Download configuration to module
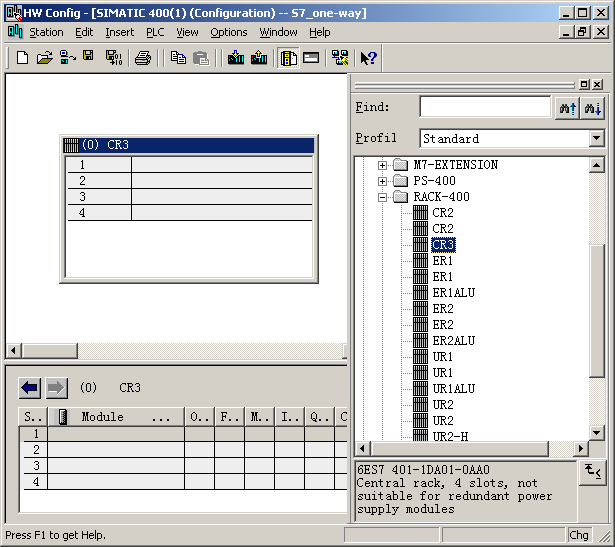This screenshot has height=547, width=615. (236, 58)
